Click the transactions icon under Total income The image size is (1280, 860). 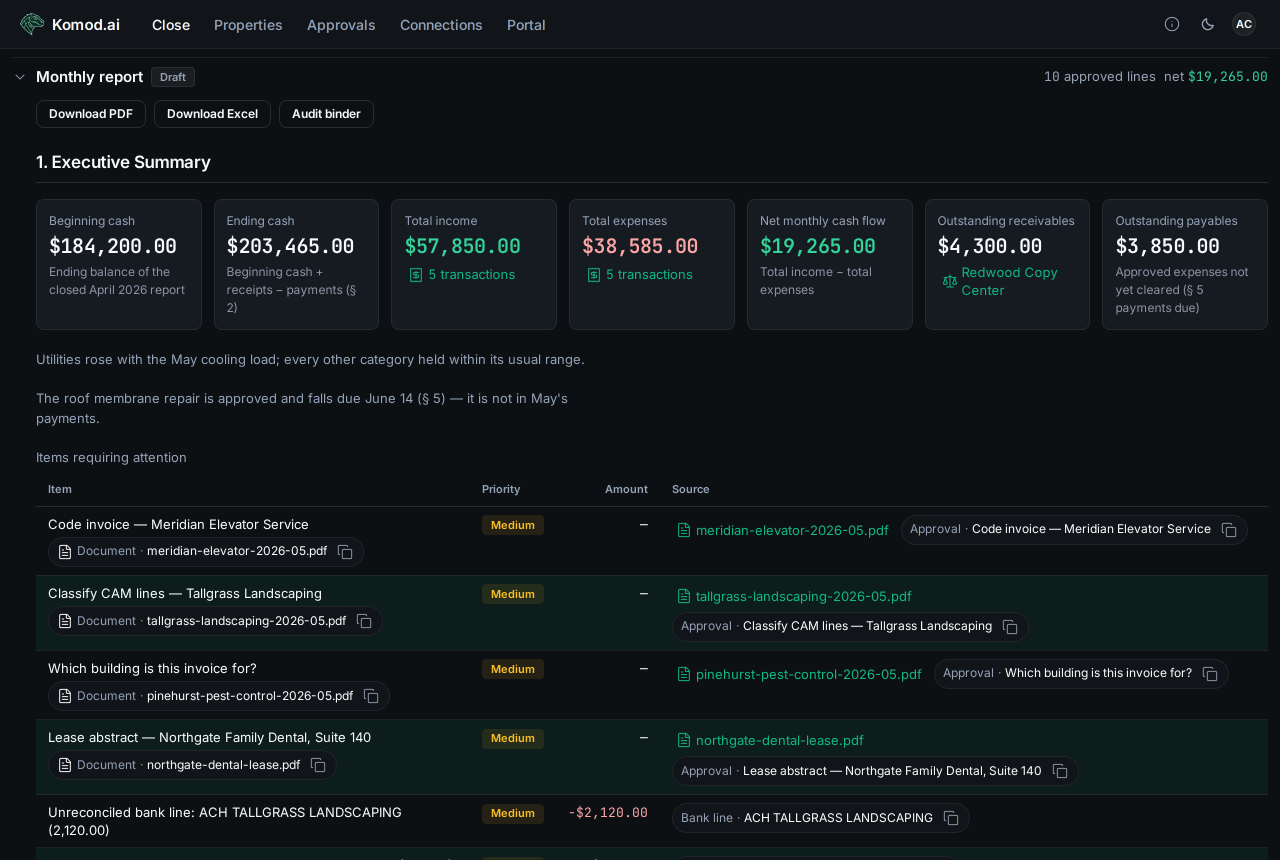(416, 275)
